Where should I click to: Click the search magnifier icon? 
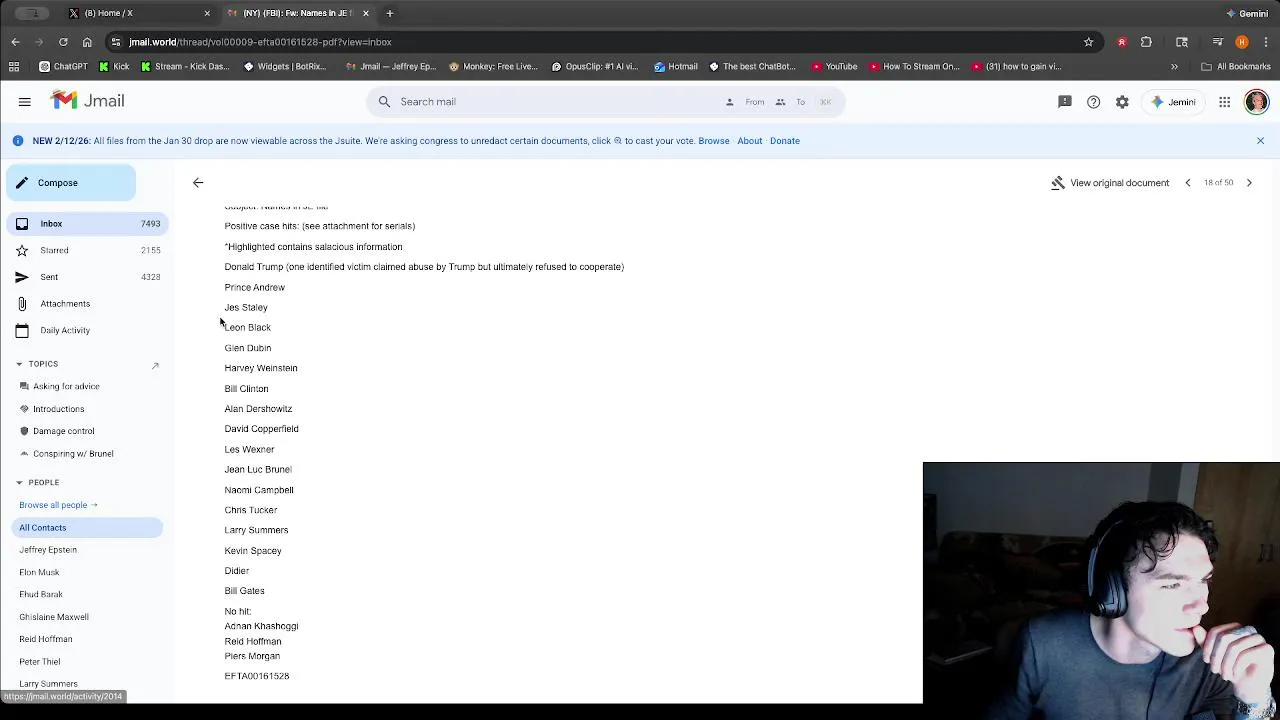[x=384, y=101]
